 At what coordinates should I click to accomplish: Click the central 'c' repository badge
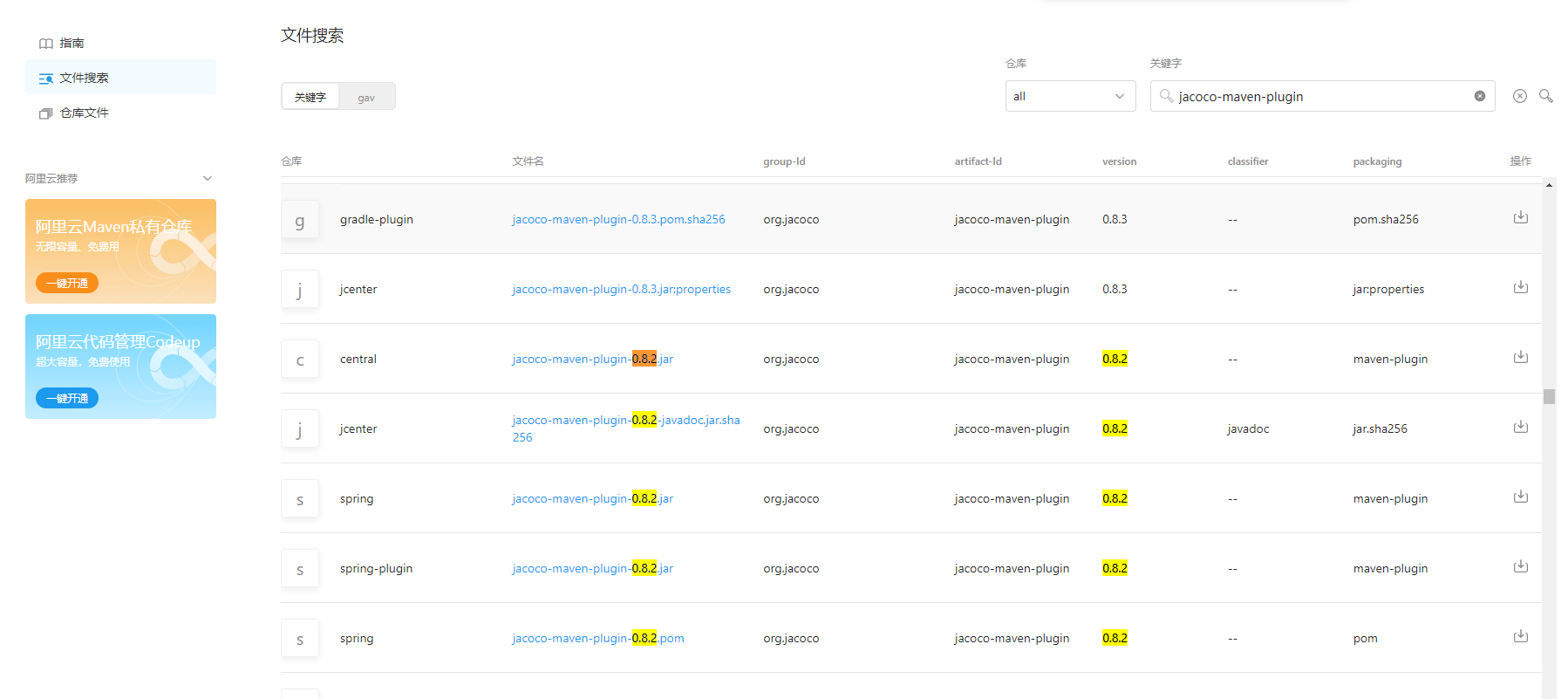[300, 360]
